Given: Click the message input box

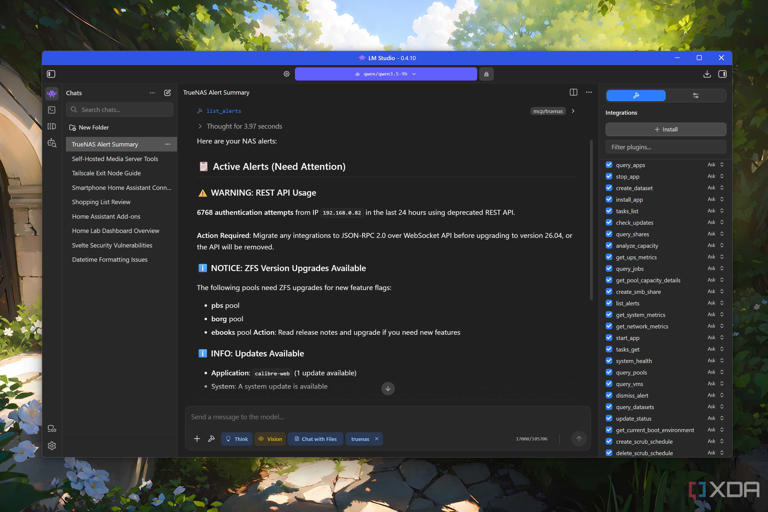Looking at the screenshot, I should 387,417.
